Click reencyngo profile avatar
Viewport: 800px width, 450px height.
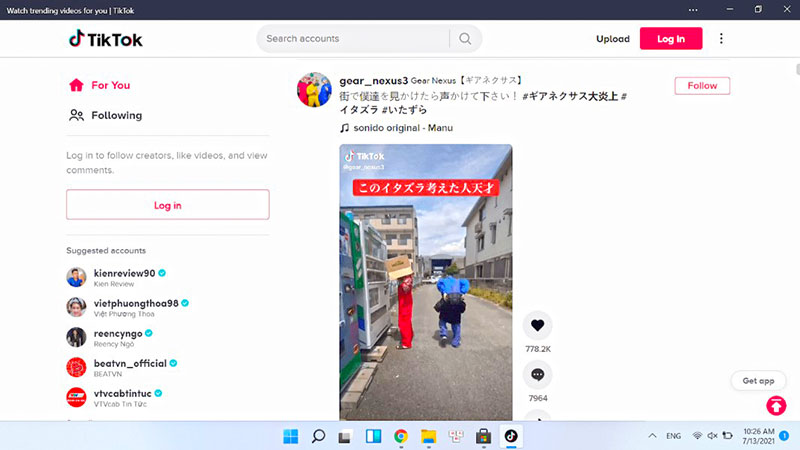(76, 337)
